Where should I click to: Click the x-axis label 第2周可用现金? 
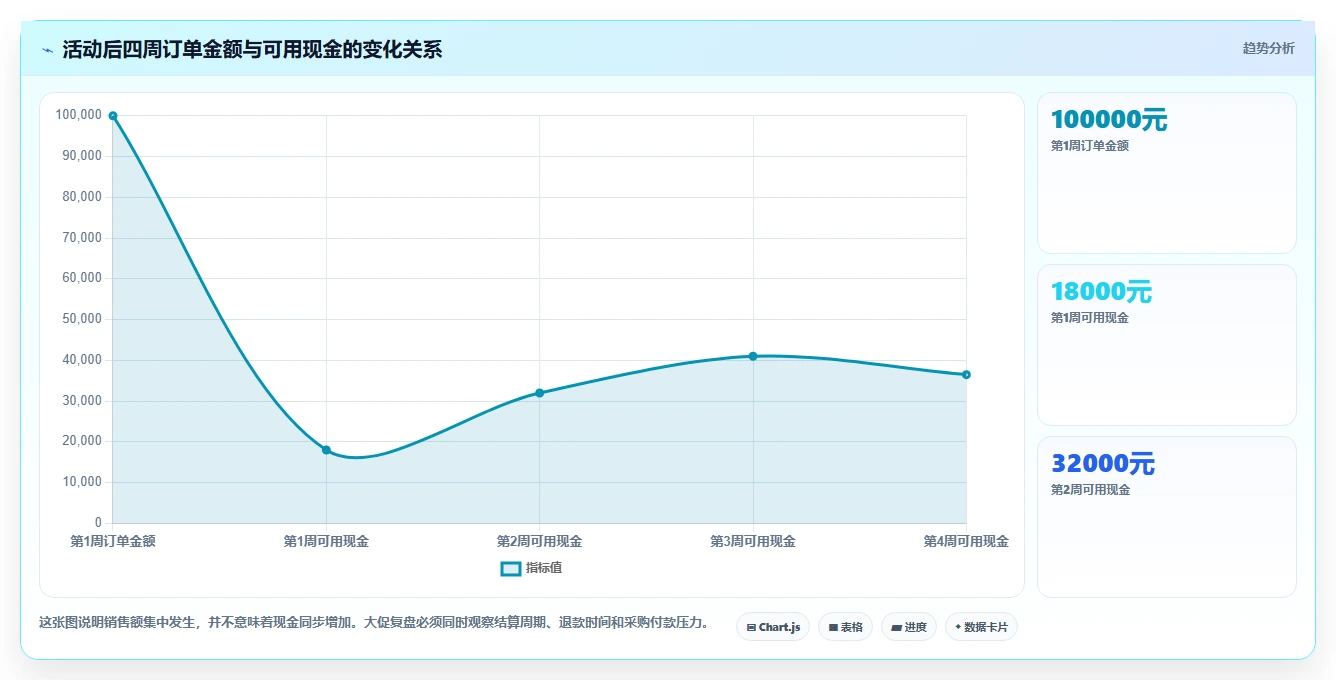(x=539, y=541)
